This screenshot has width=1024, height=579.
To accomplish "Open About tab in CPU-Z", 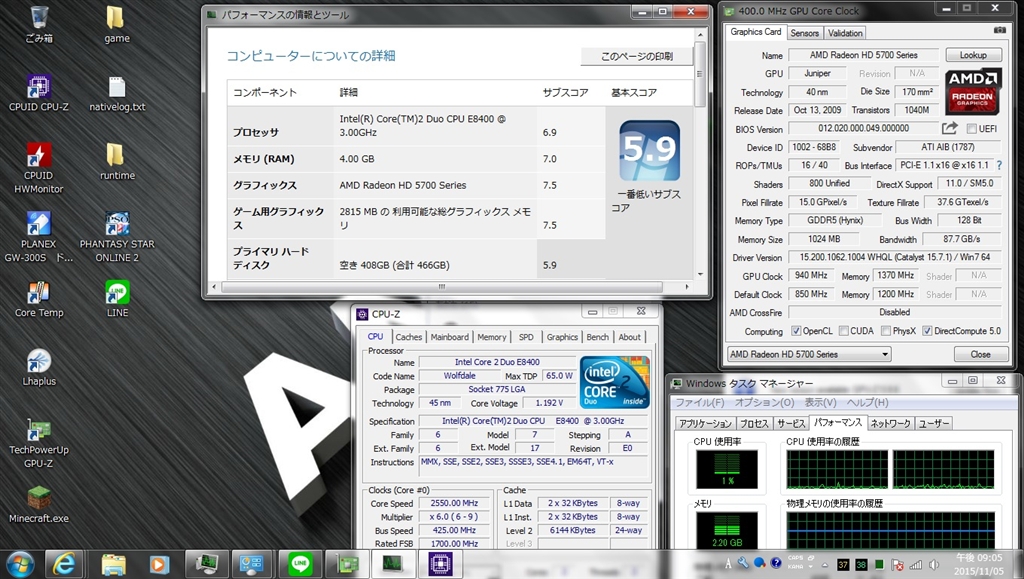I will coord(630,337).
